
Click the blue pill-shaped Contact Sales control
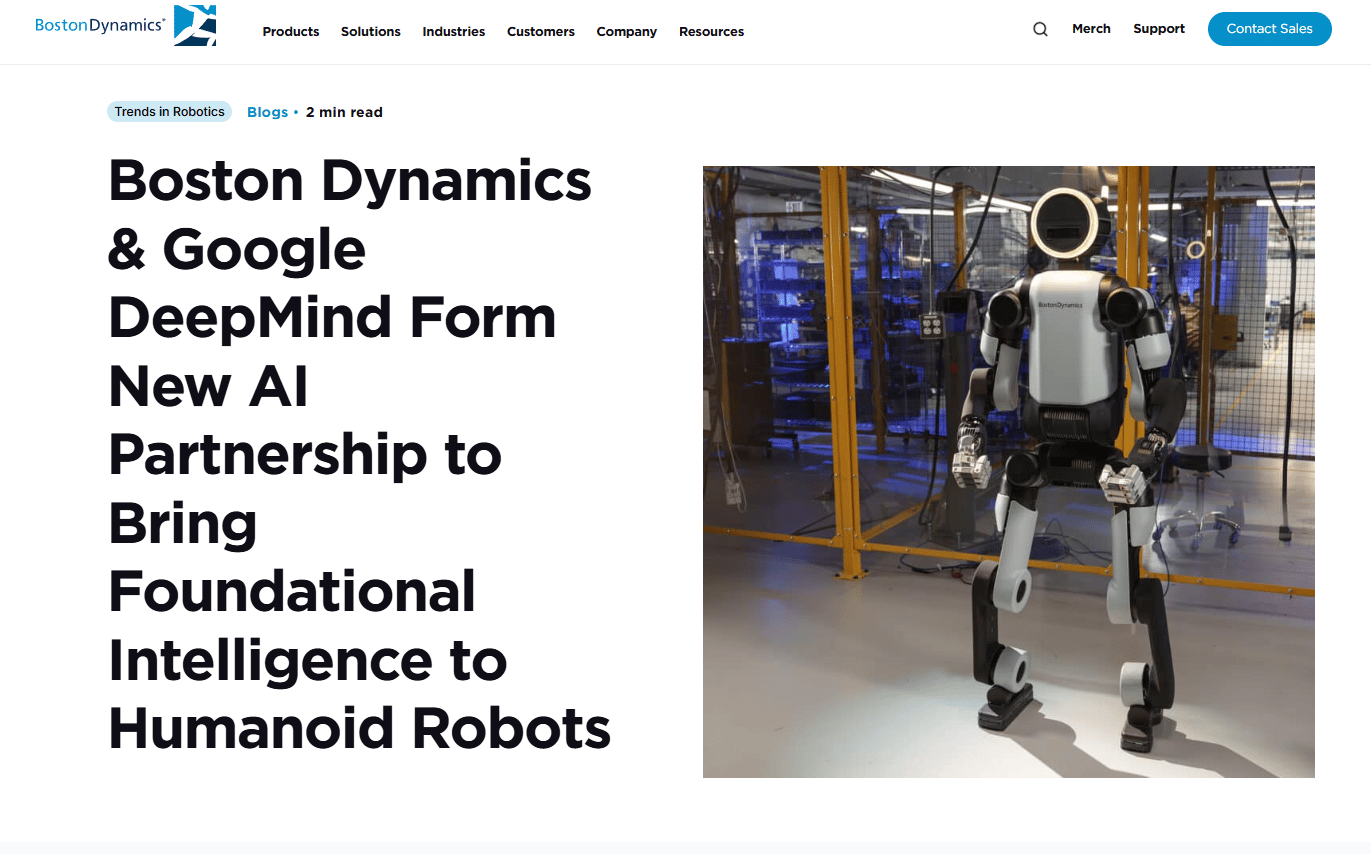1269,29
